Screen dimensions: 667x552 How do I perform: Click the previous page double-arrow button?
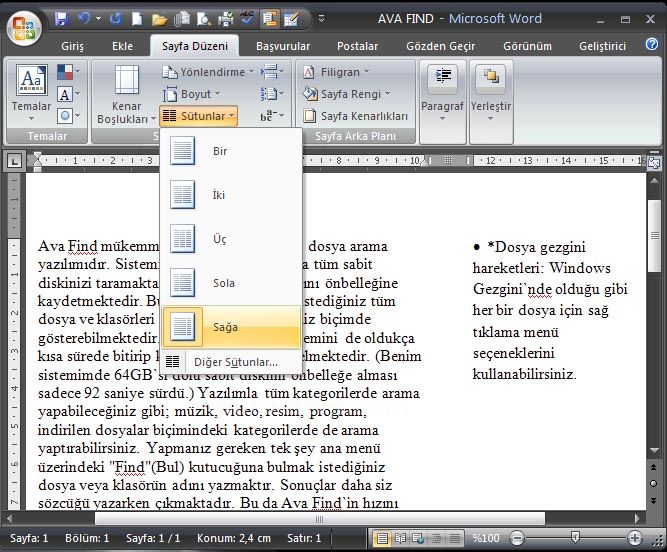[654, 468]
